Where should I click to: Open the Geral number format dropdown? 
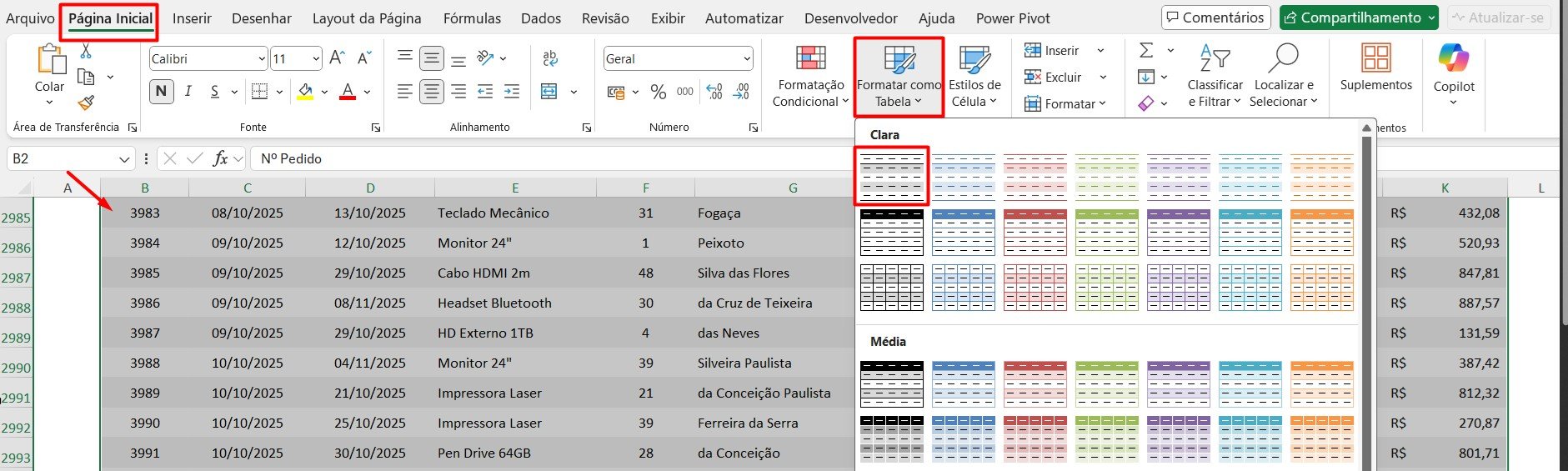click(x=746, y=58)
